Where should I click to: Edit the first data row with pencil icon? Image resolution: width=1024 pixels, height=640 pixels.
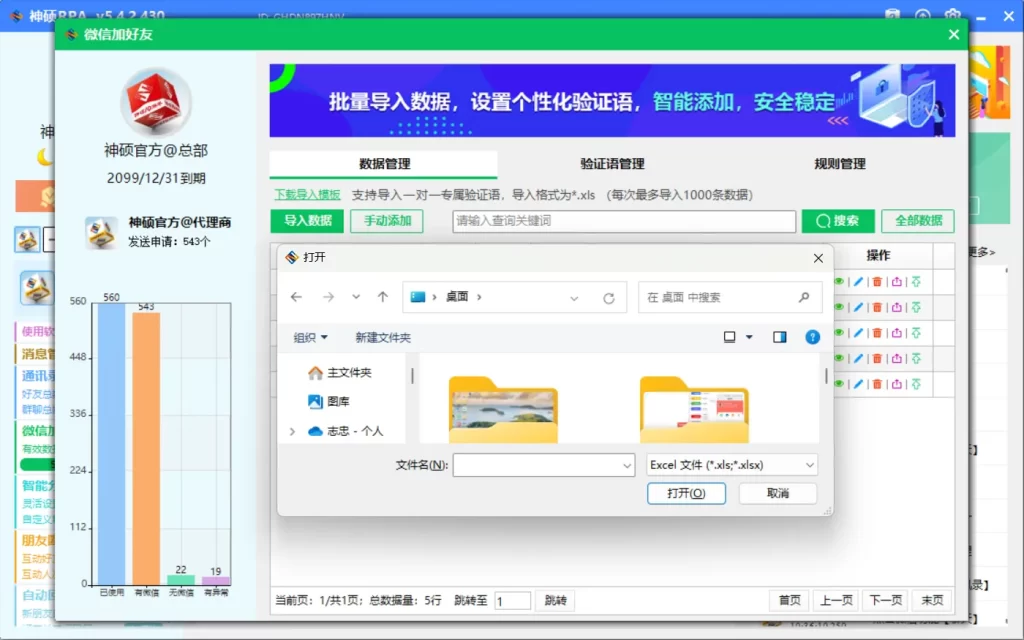[859, 282]
